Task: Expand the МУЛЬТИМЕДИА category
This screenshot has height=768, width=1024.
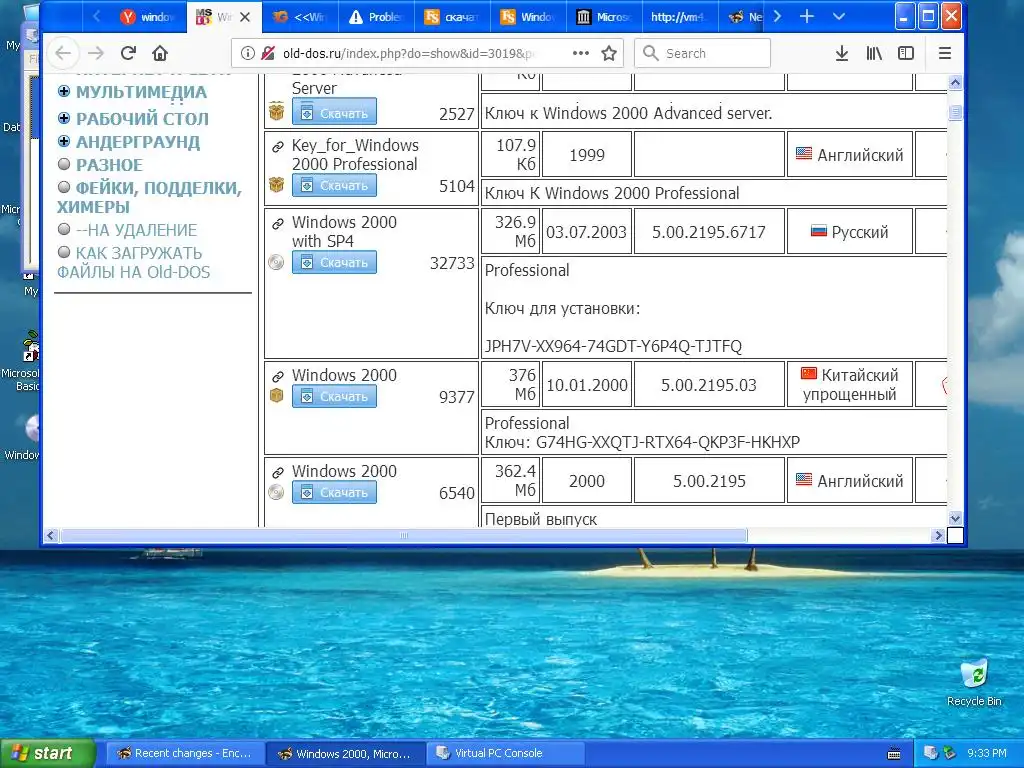Action: pyautogui.click(x=63, y=91)
